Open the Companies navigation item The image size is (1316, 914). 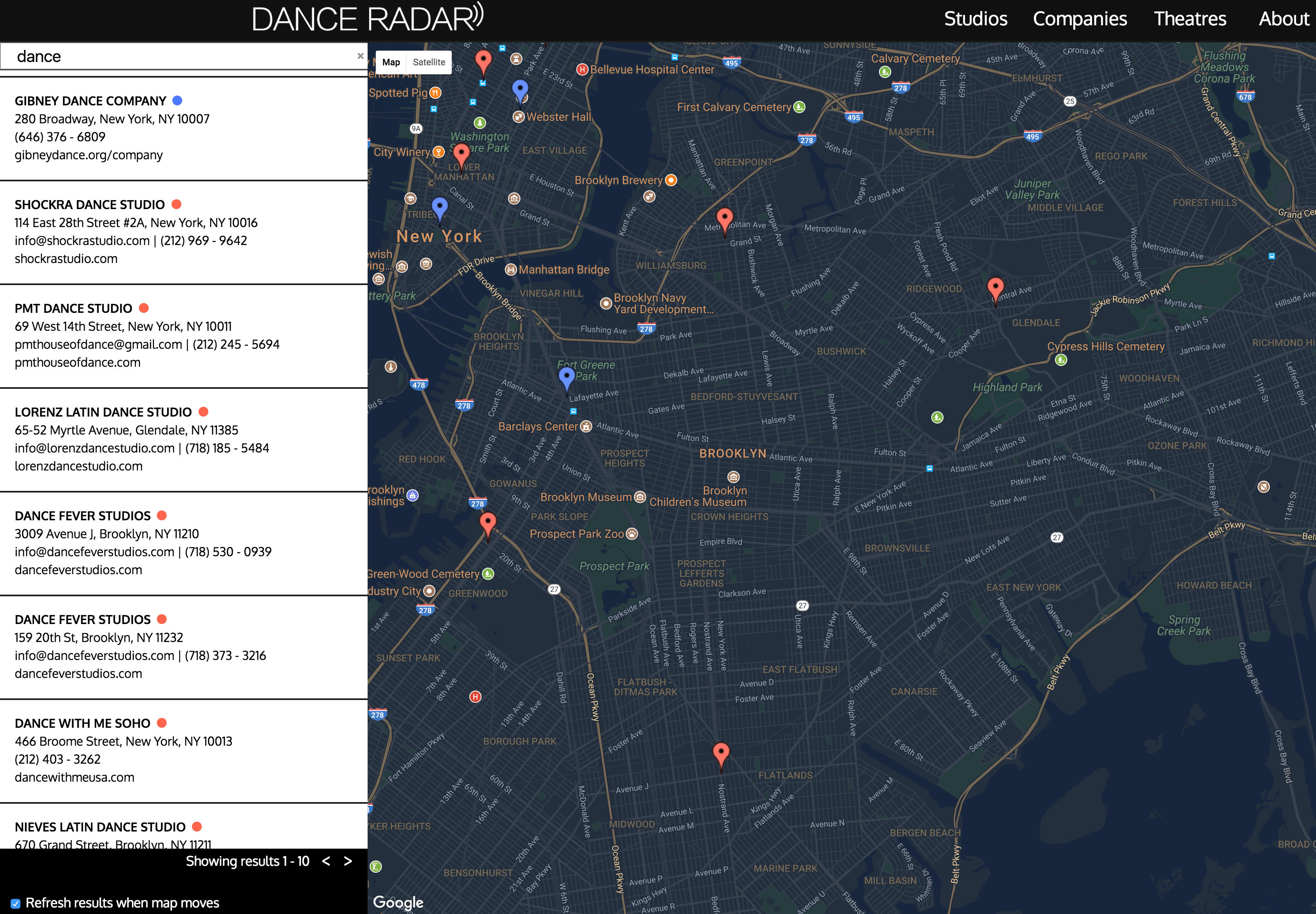coord(1080,19)
